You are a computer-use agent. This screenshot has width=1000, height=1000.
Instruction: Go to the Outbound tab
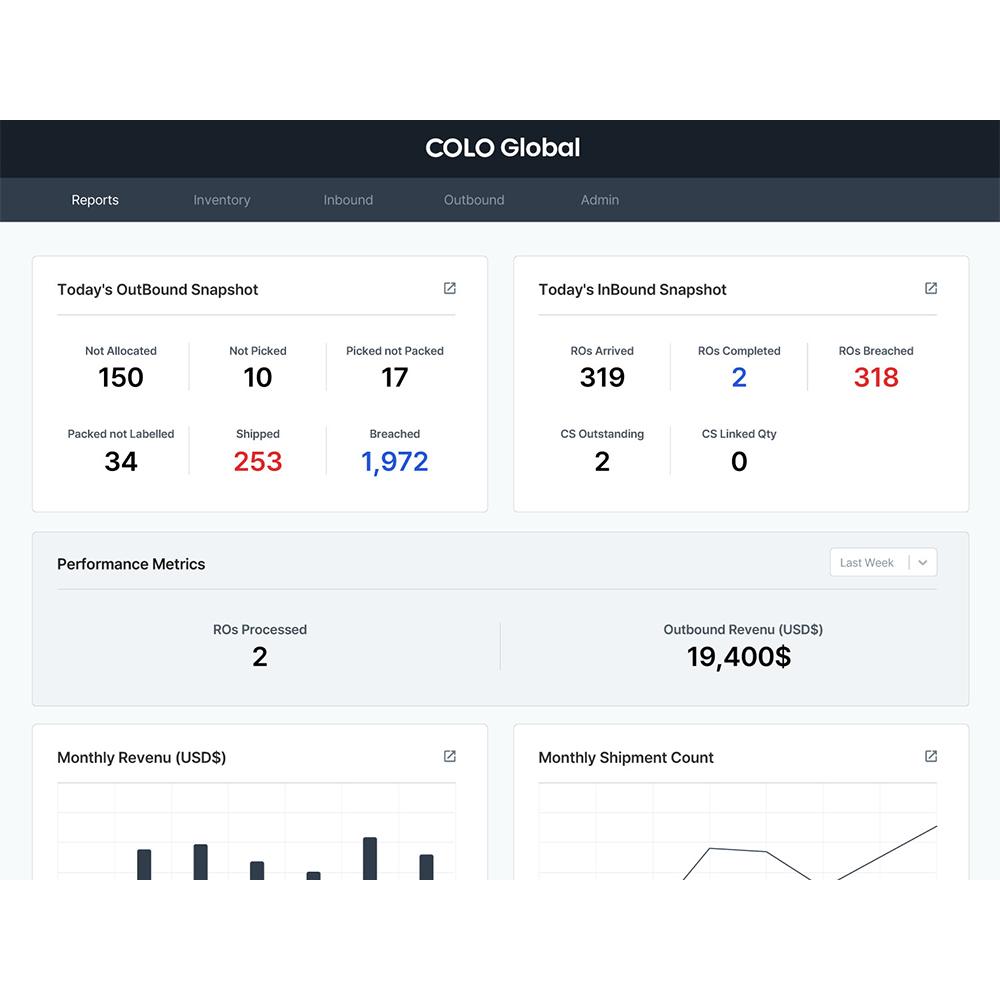click(x=474, y=199)
